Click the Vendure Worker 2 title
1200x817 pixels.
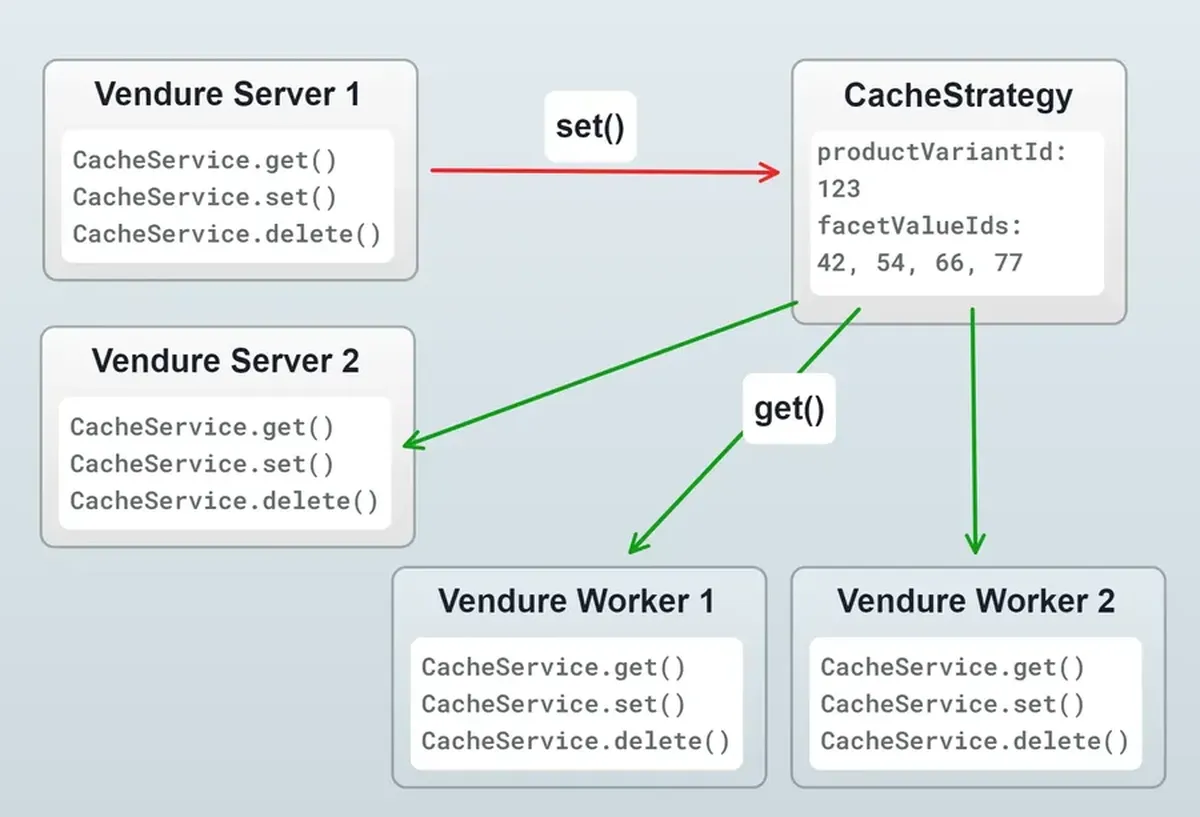(x=975, y=601)
